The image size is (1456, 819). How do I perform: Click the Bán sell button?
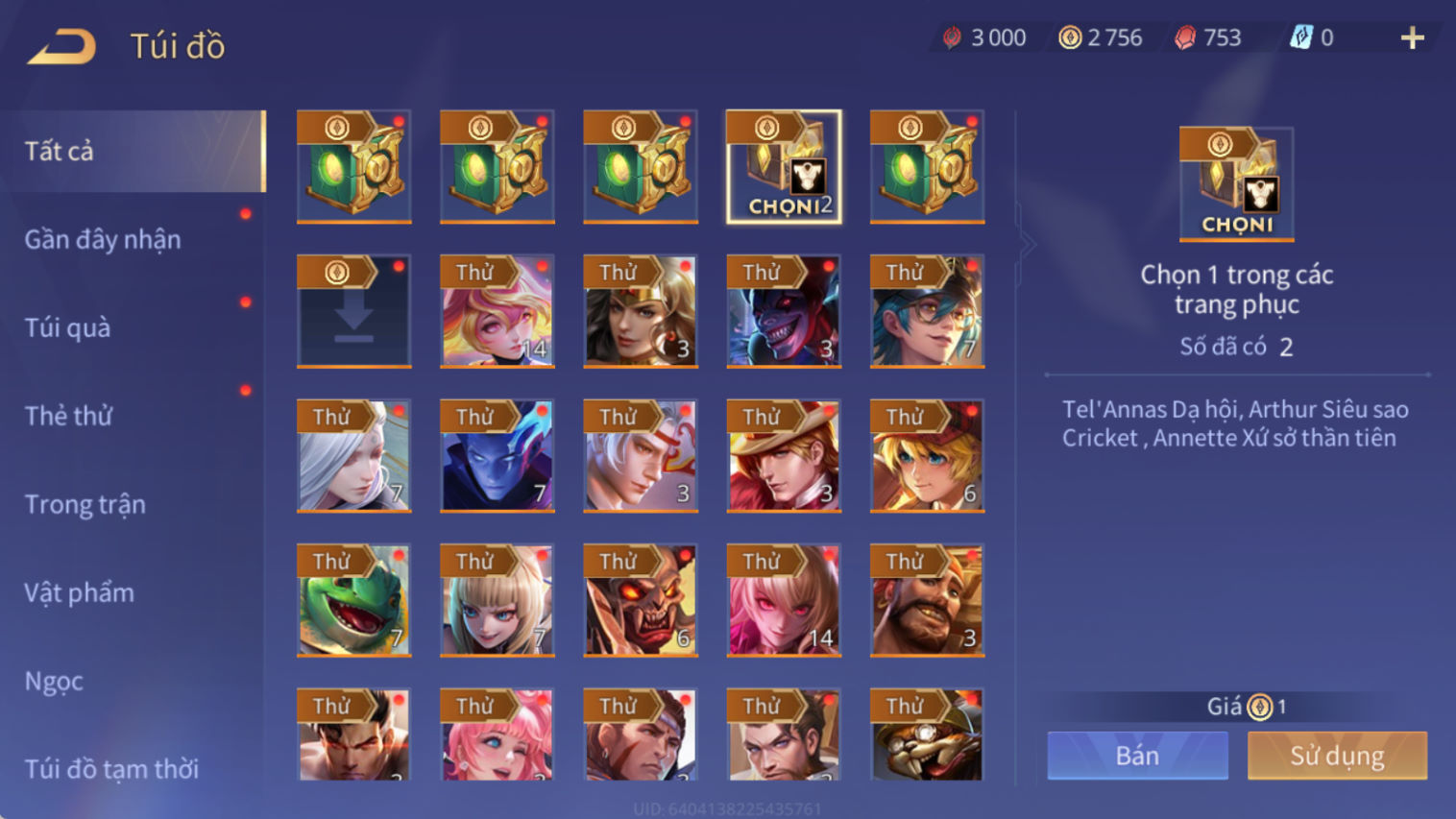pos(1137,756)
